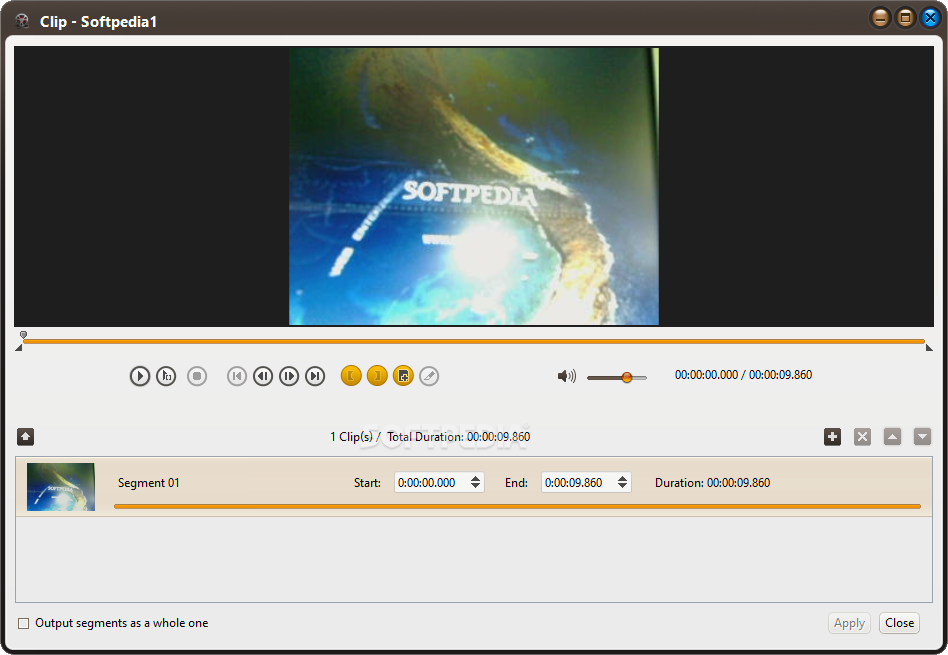Move segment up in list

click(x=892, y=437)
